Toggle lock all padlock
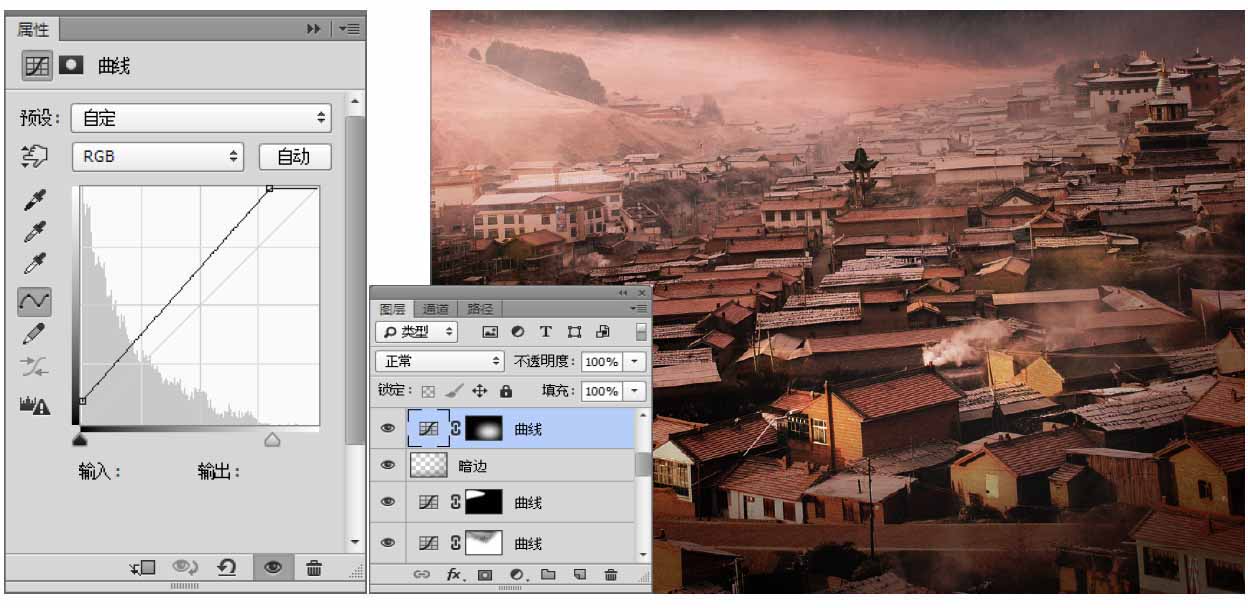 [506, 391]
